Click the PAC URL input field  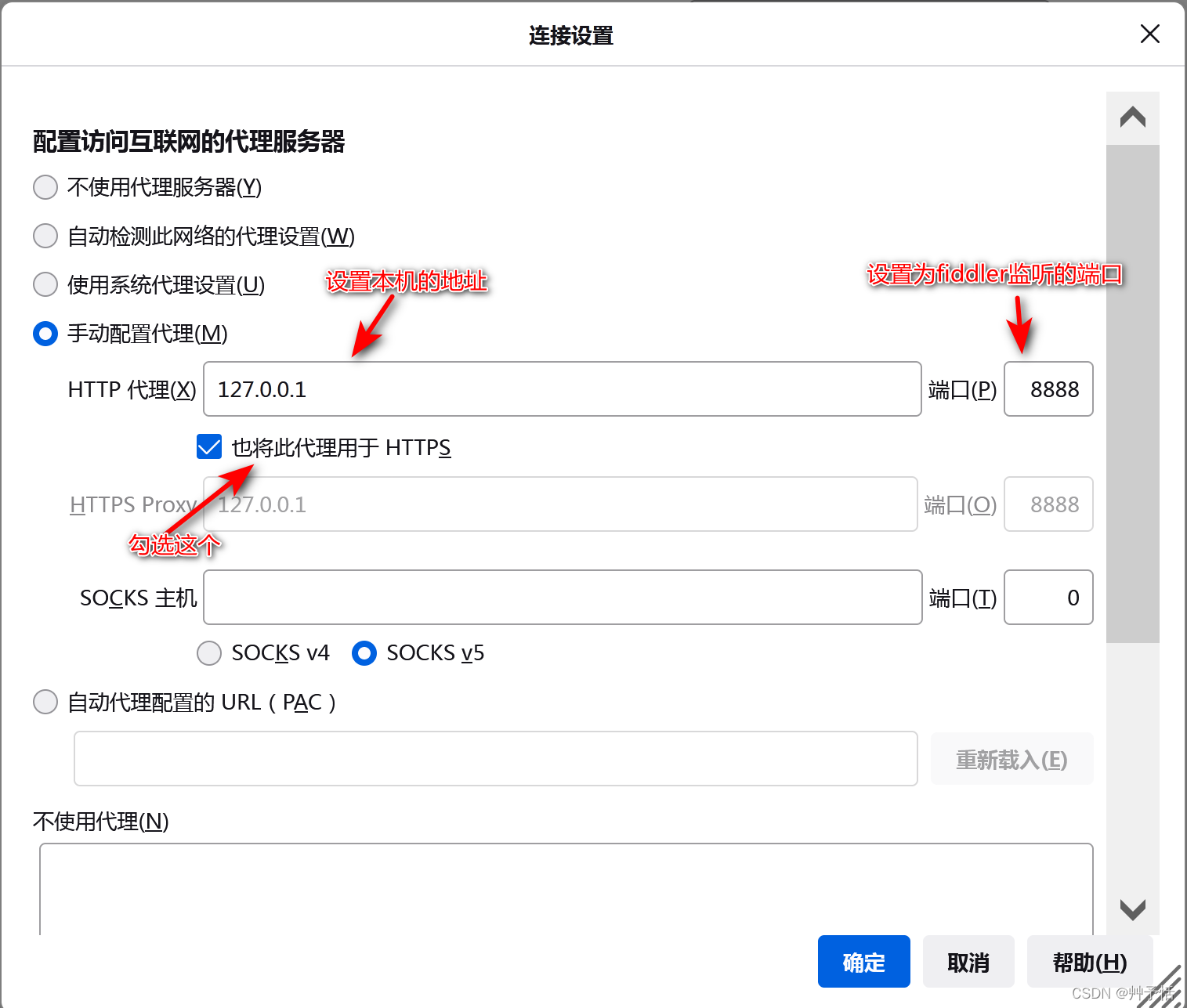pyautogui.click(x=495, y=758)
